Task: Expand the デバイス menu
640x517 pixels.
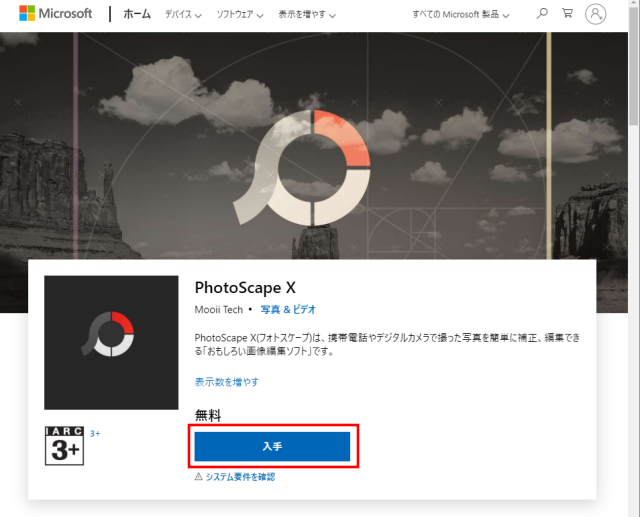Action: (183, 15)
